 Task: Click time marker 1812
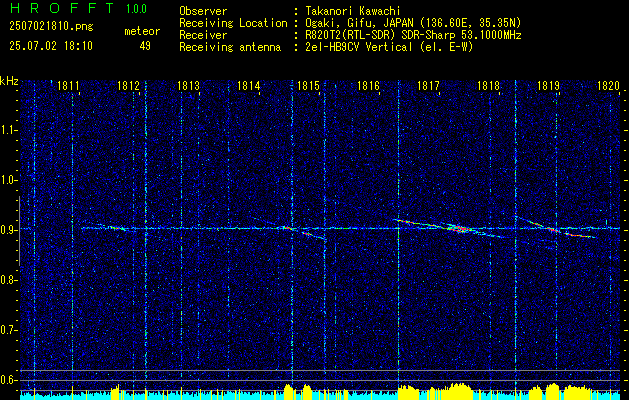click(x=128, y=86)
